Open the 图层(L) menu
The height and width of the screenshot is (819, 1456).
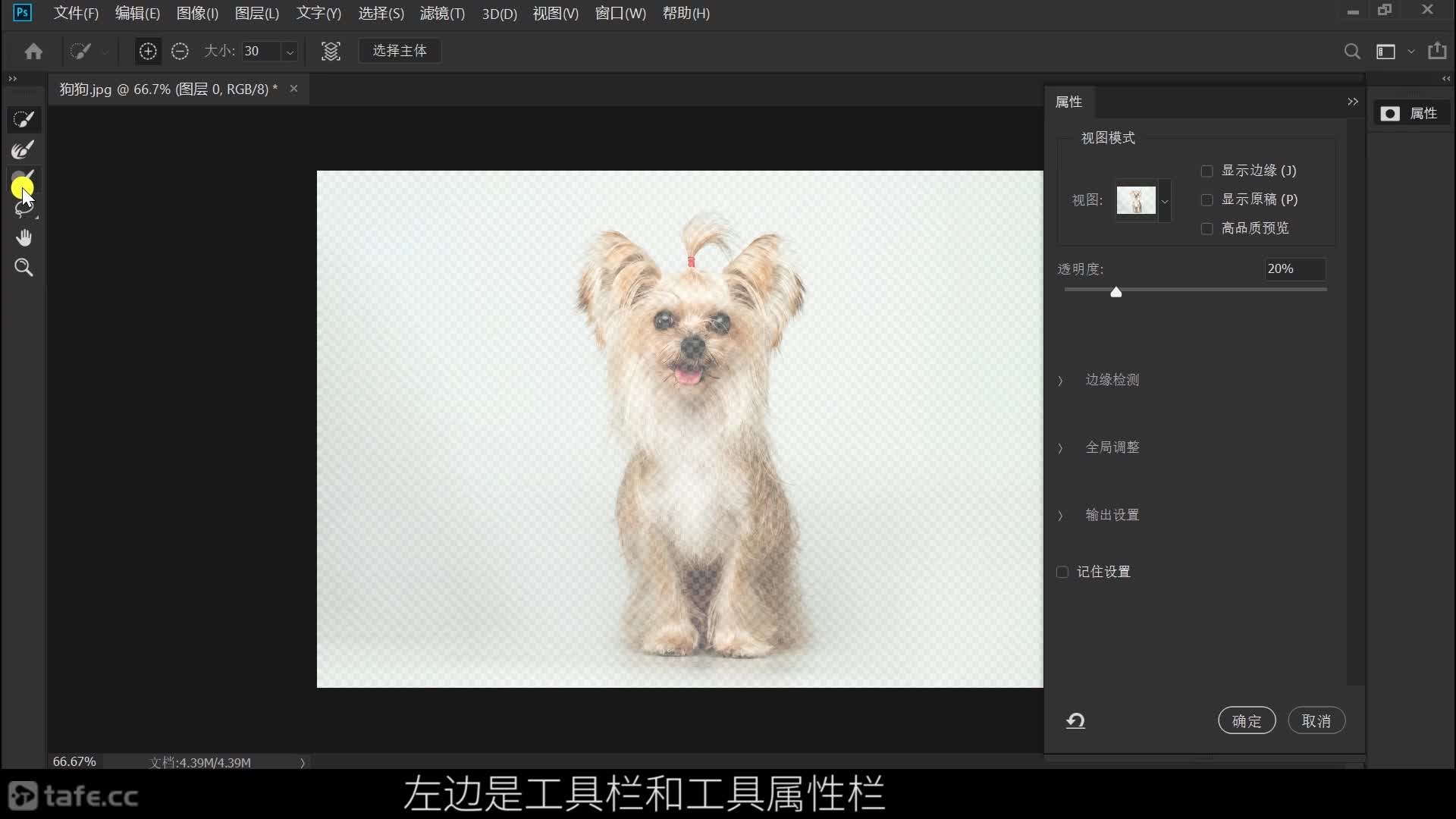pyautogui.click(x=257, y=13)
